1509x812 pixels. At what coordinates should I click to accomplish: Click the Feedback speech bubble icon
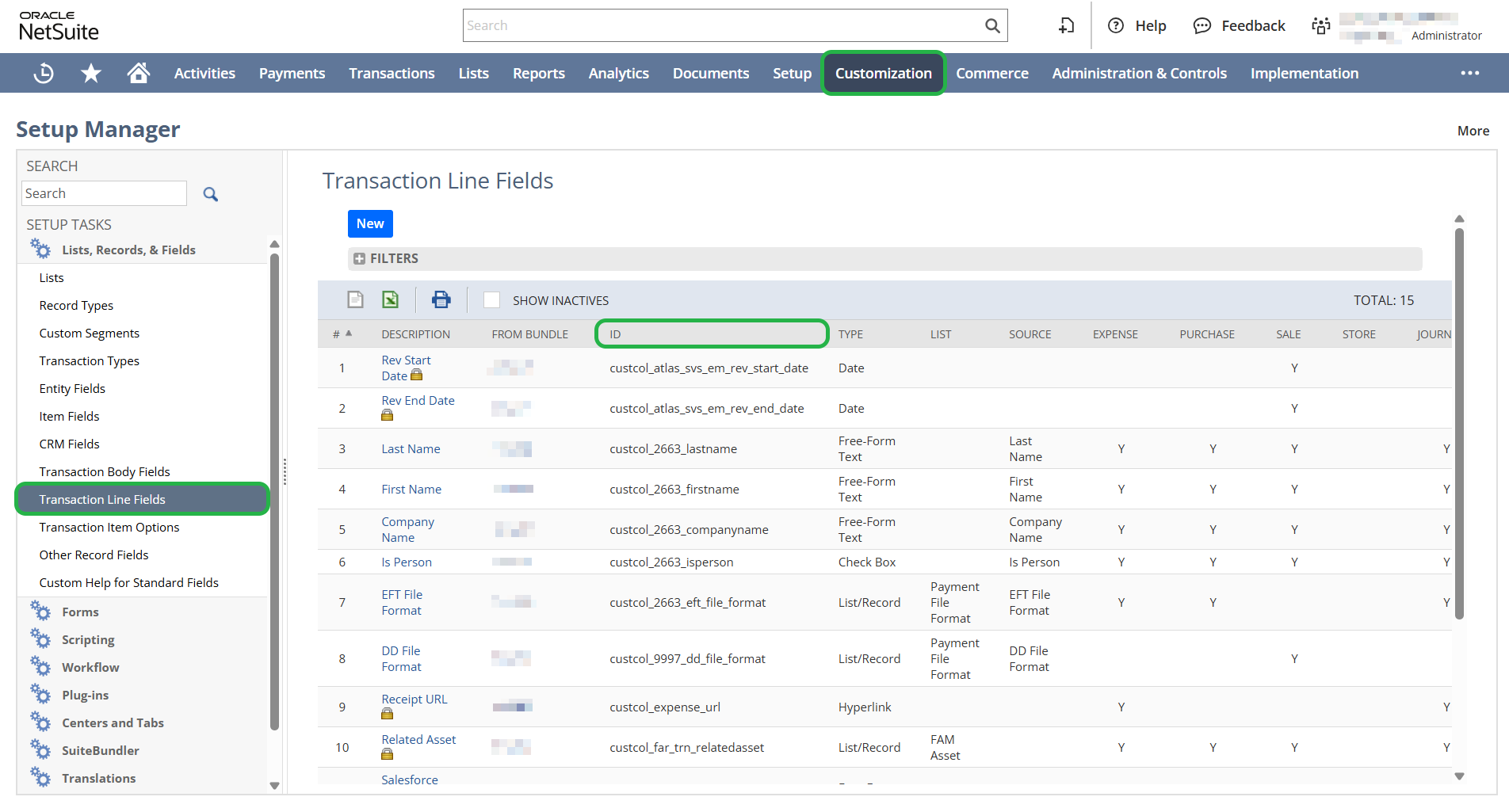(x=1202, y=25)
